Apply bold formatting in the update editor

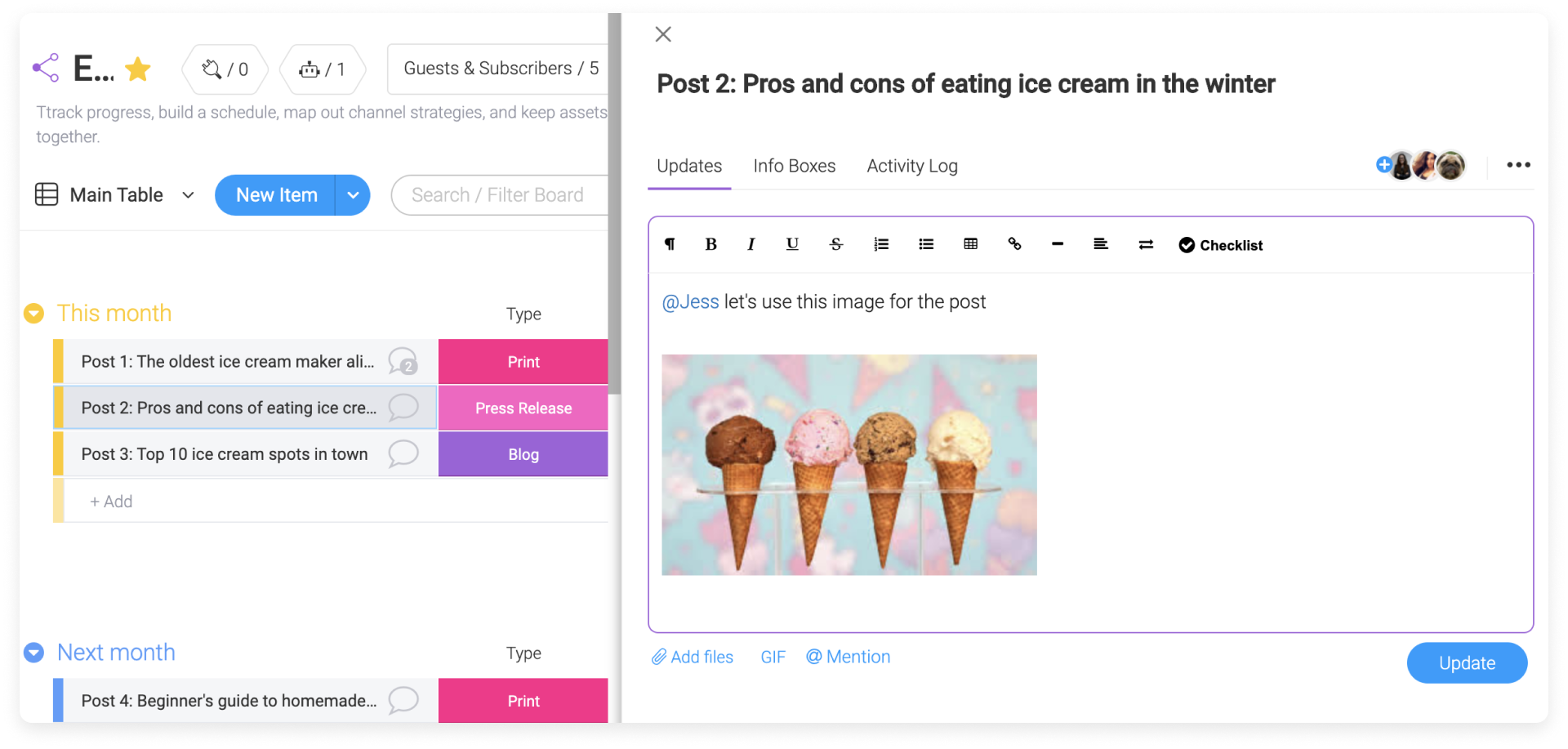point(710,244)
